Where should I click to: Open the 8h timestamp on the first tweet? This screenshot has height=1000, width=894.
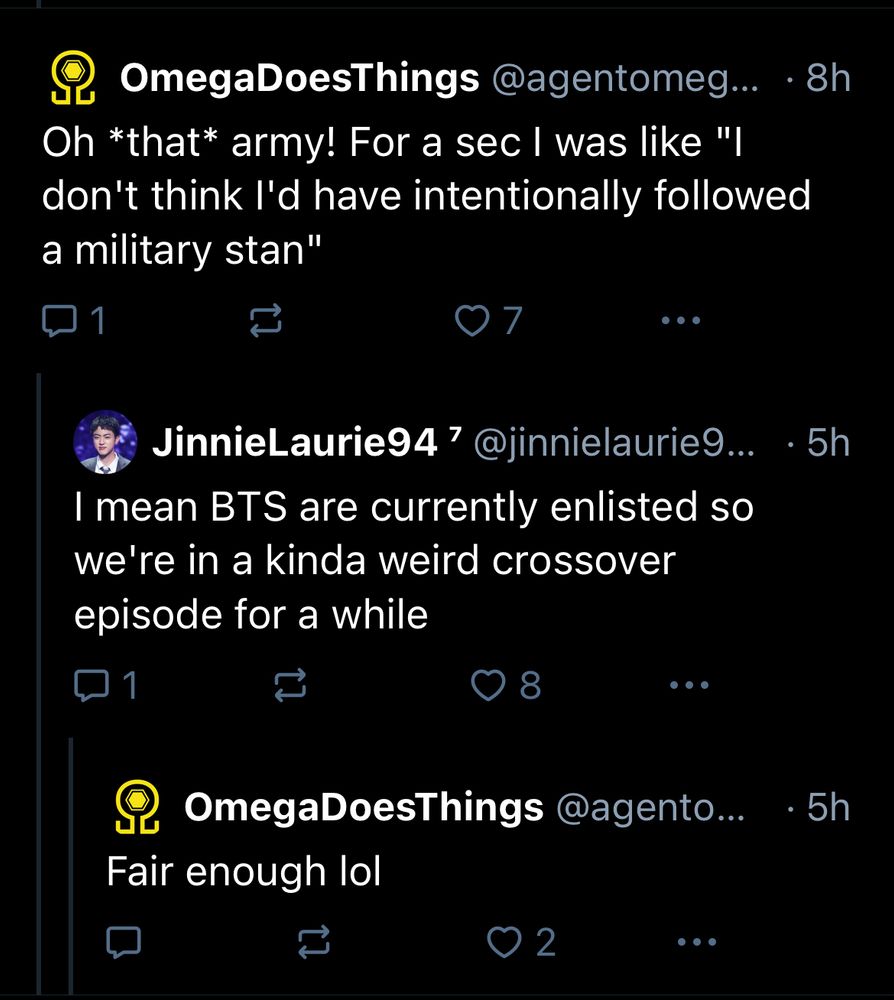(828, 79)
